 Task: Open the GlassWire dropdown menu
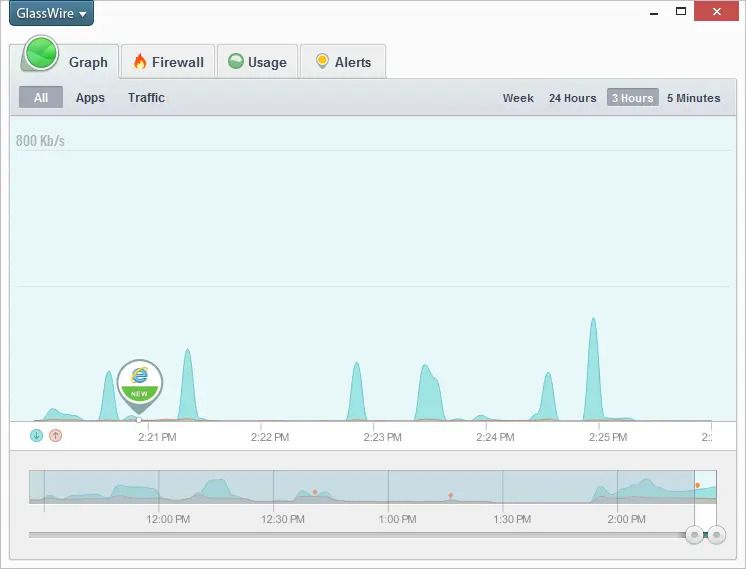coord(51,13)
